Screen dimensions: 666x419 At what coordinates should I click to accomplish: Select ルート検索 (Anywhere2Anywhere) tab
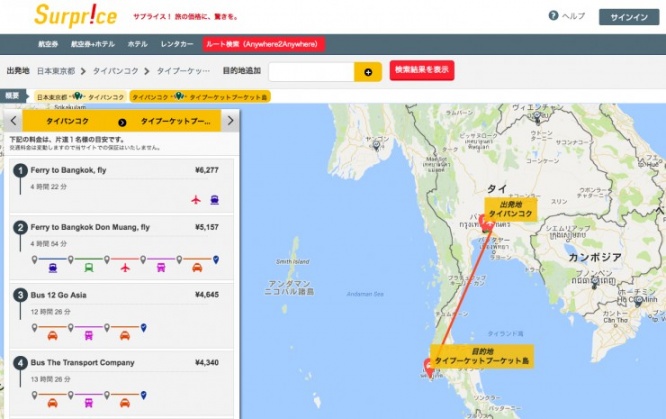(263, 44)
